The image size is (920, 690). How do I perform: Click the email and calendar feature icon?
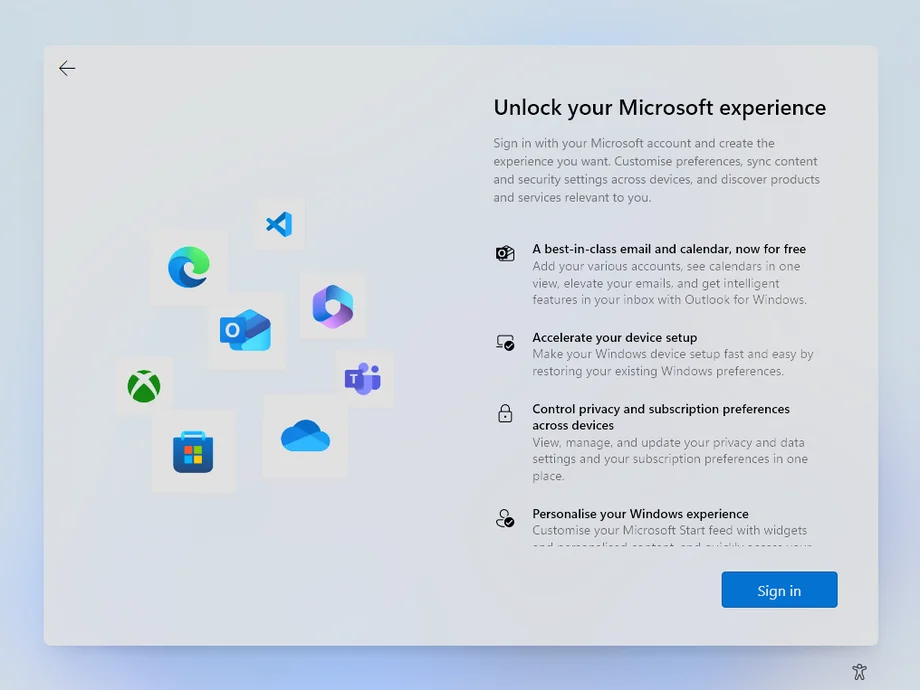pos(505,253)
